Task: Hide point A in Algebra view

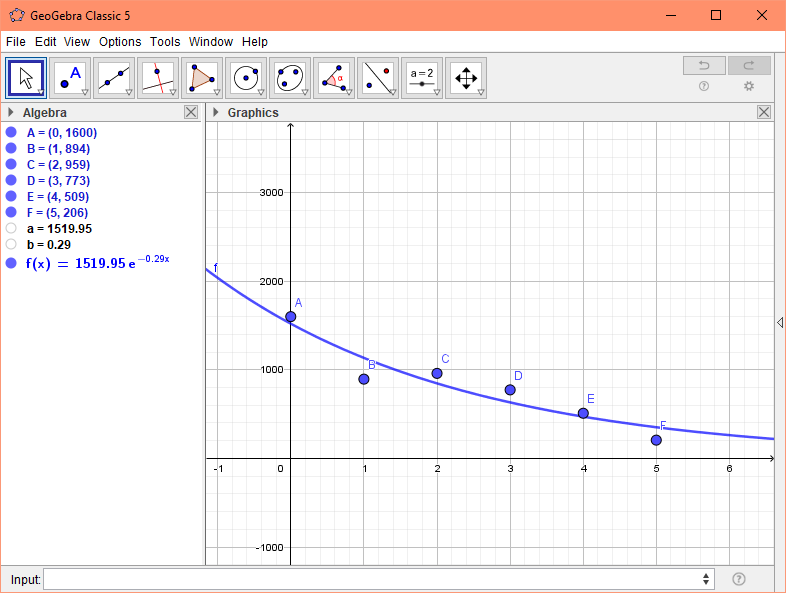Action: [x=11, y=132]
